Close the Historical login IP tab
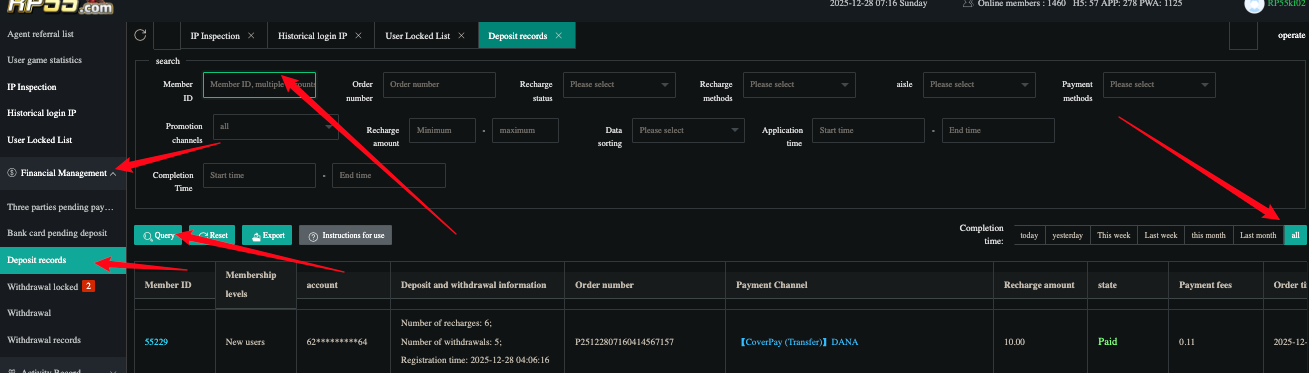This screenshot has height=373, width=1309. click(x=358, y=36)
